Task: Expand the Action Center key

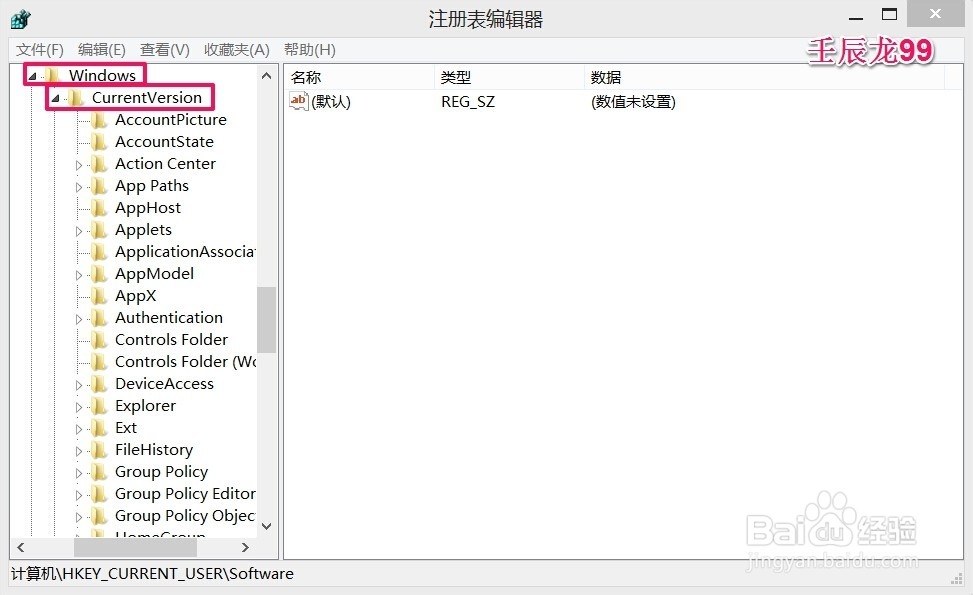Action: (81, 163)
